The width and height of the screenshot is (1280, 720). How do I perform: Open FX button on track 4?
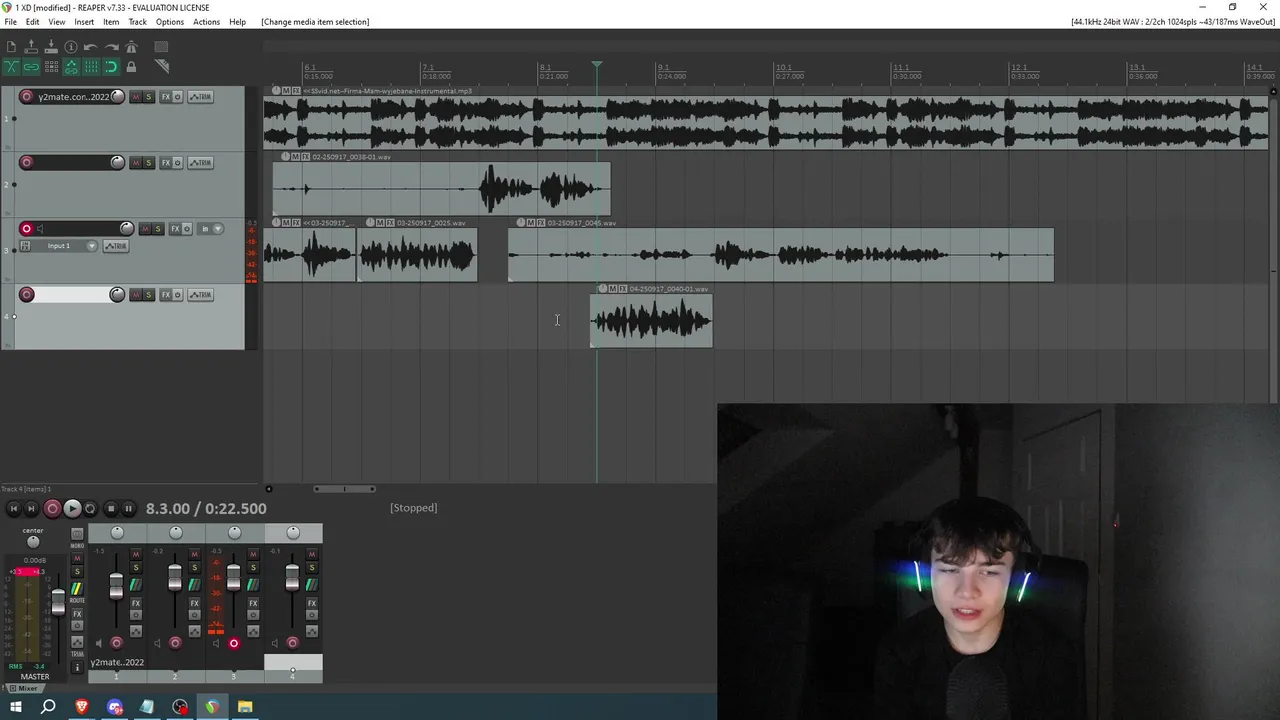[x=166, y=295]
